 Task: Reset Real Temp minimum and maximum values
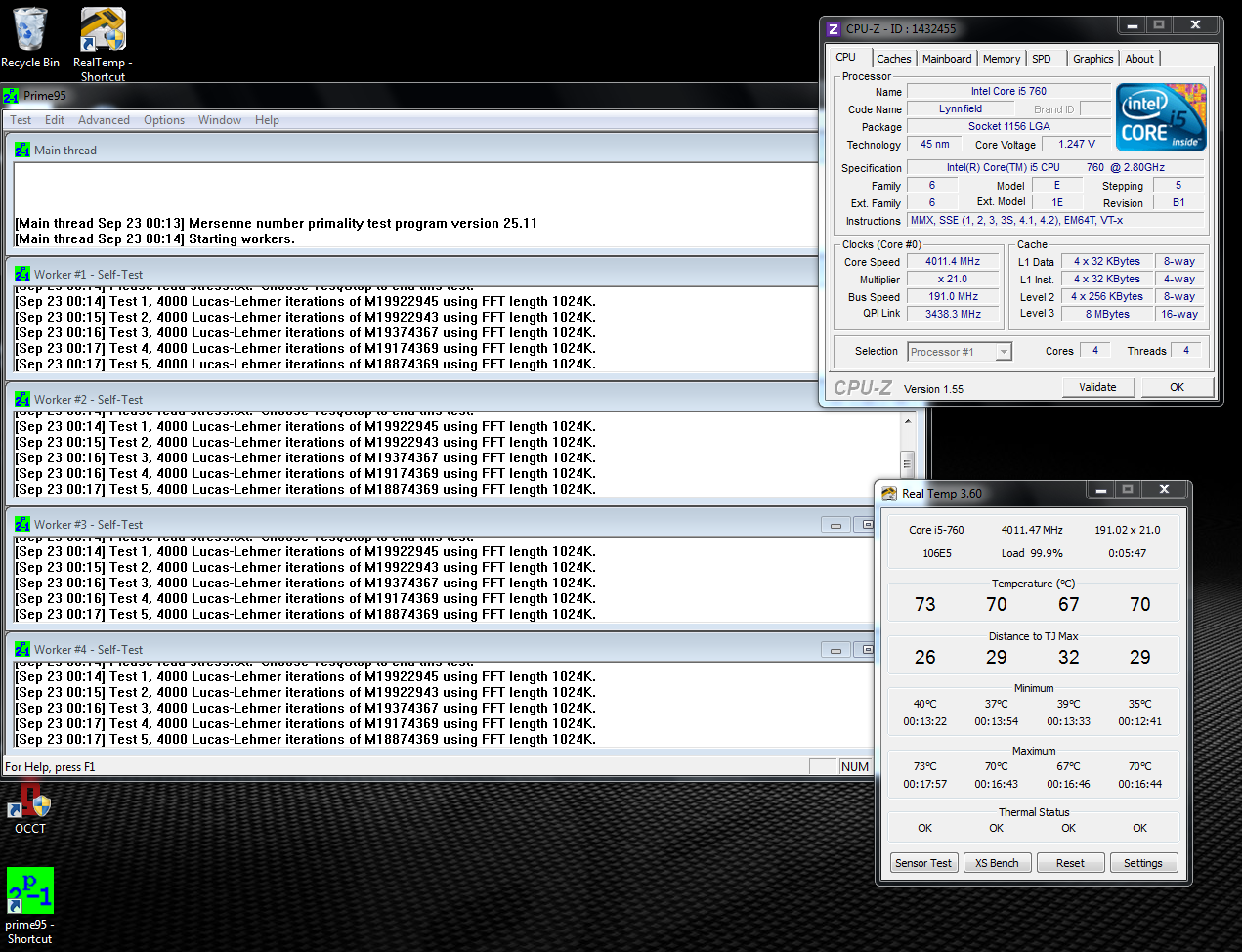point(1070,862)
